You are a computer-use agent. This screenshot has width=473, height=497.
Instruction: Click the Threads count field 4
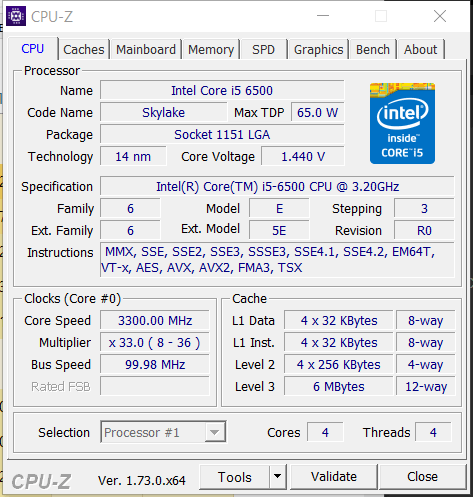coord(433,432)
